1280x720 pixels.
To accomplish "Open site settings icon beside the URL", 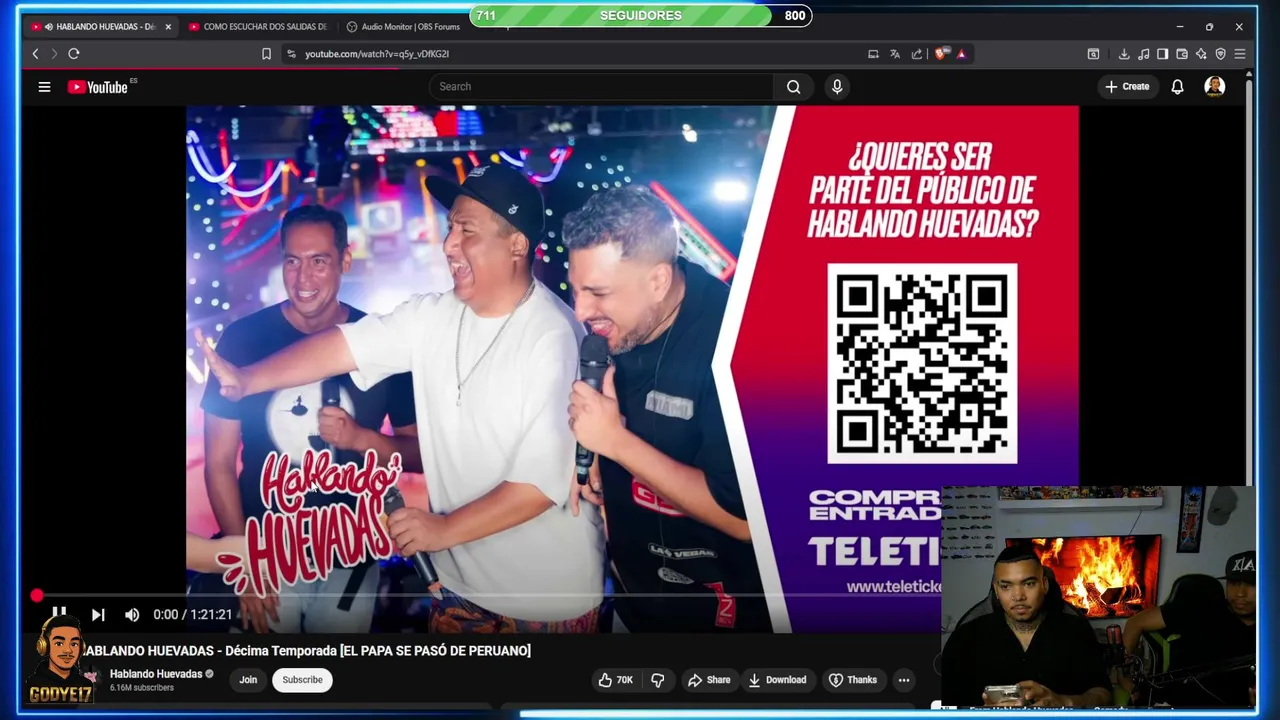I will pos(291,54).
